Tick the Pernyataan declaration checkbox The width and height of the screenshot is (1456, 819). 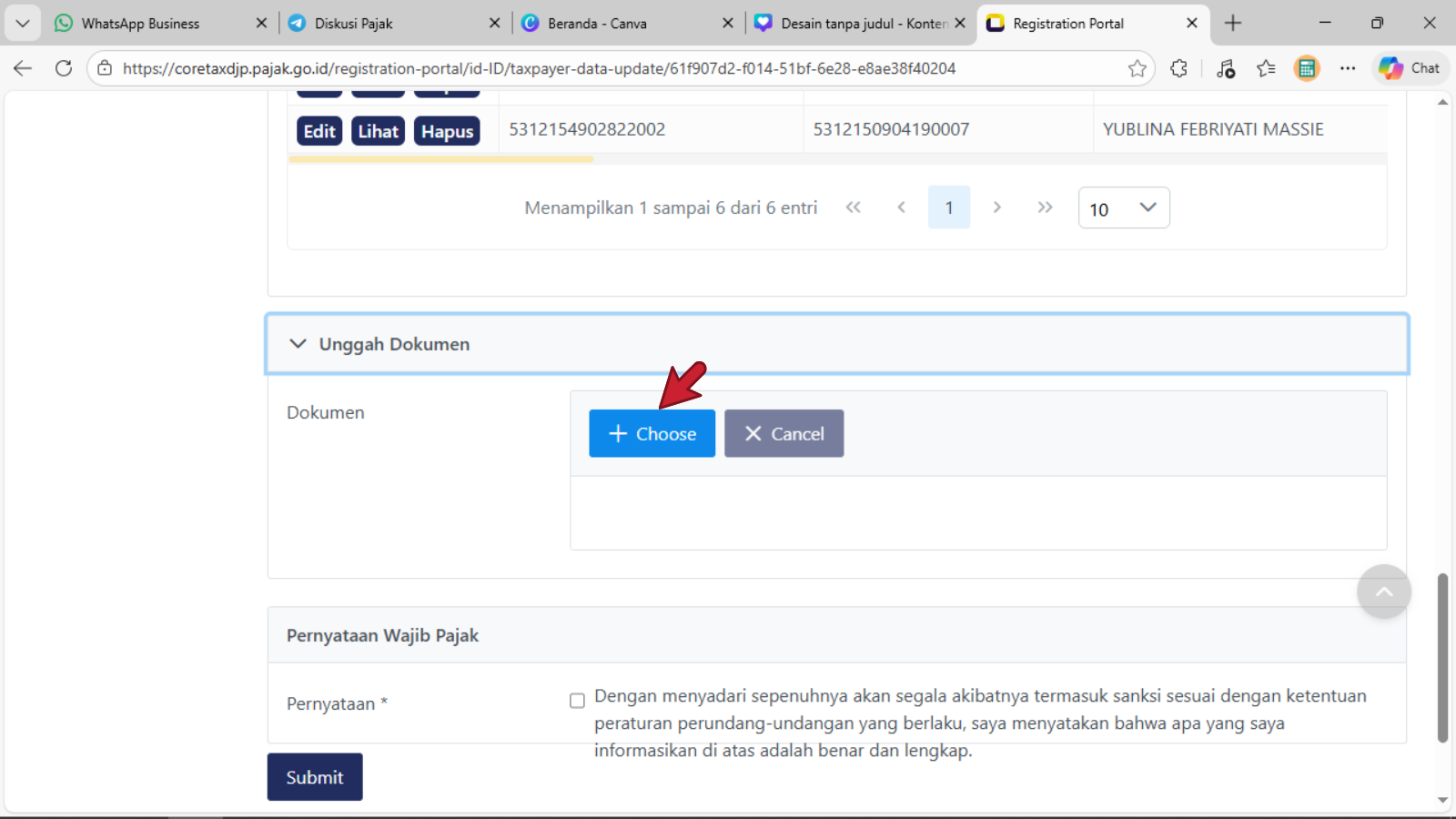pos(577,701)
